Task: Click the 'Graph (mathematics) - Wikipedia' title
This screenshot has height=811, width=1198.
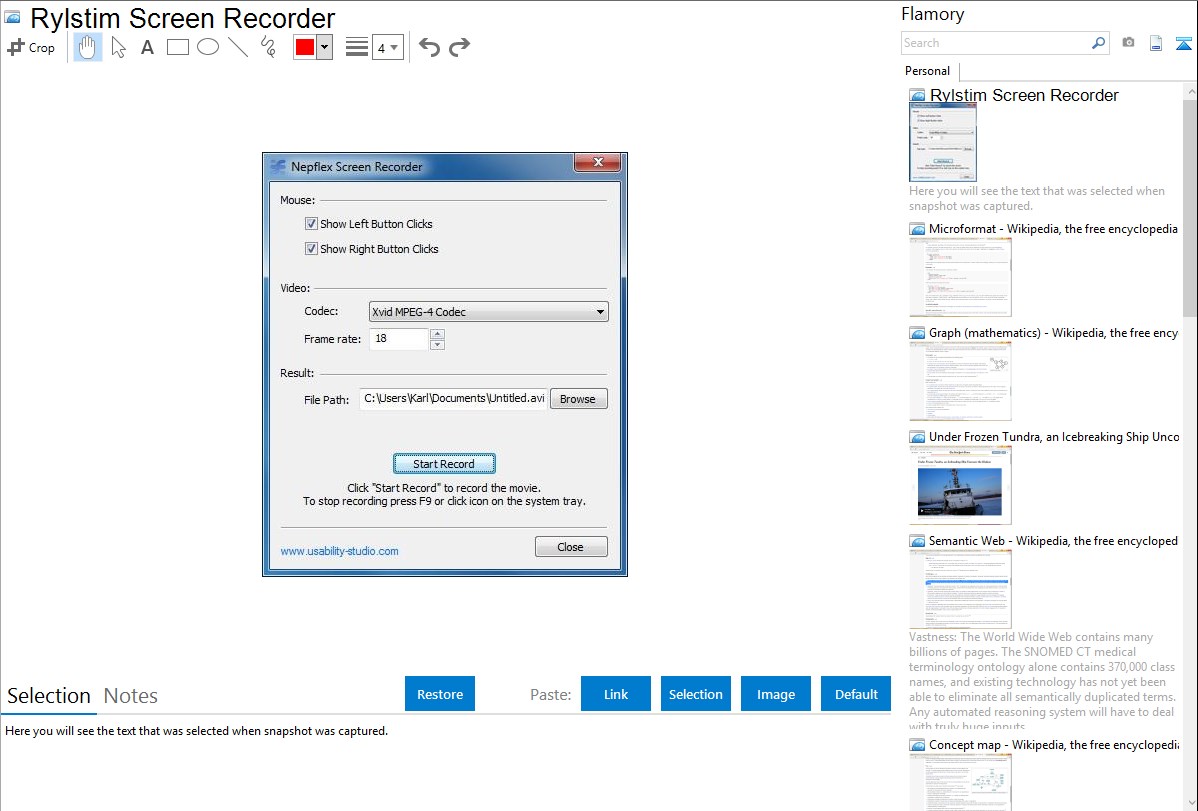Action: (1053, 333)
